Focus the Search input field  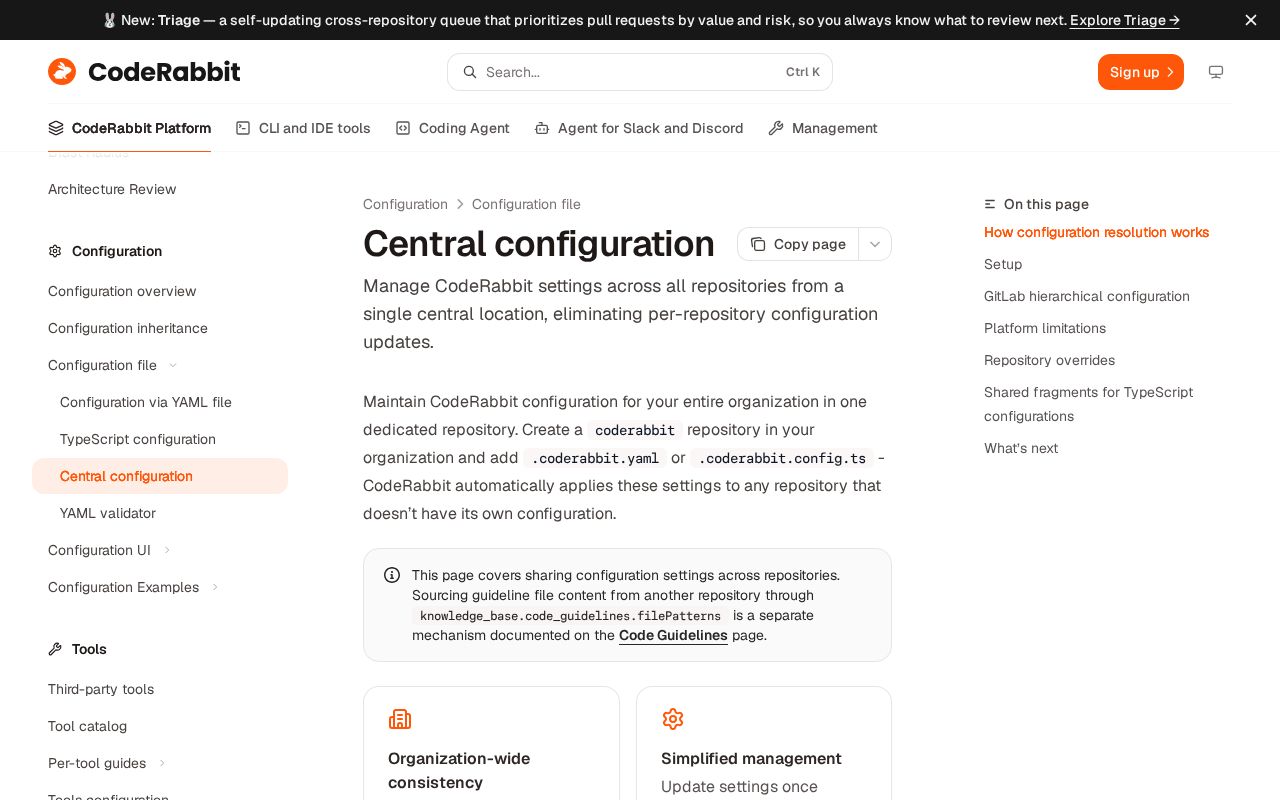640,72
